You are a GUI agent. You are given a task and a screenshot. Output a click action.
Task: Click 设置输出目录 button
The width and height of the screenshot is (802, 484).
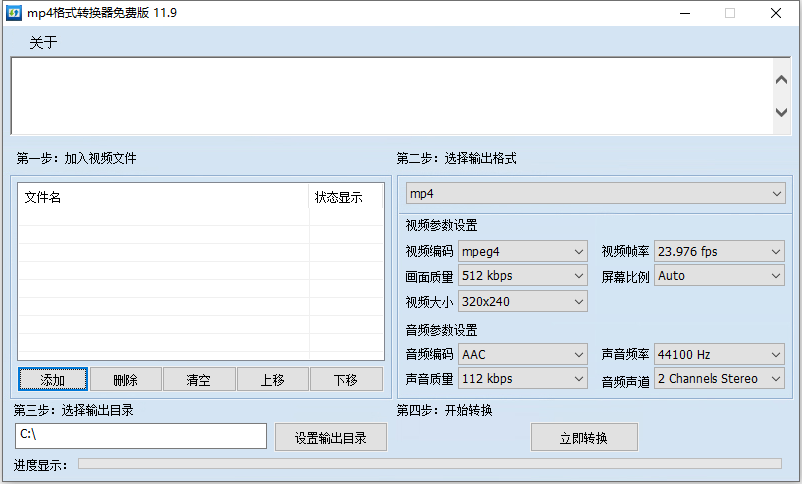click(330, 437)
